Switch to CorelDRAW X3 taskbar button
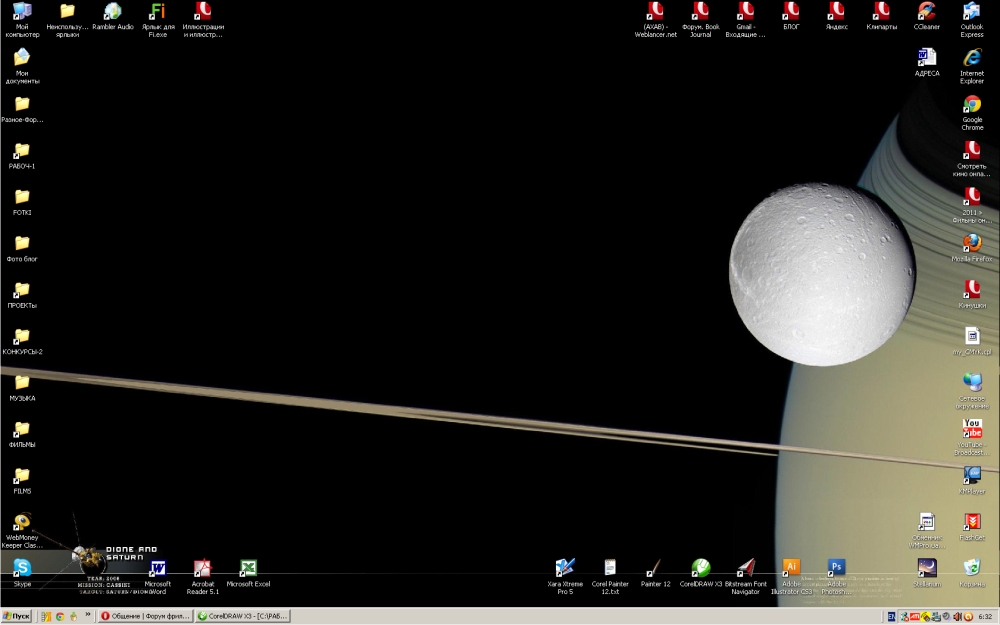The image size is (1000, 625). [242, 616]
